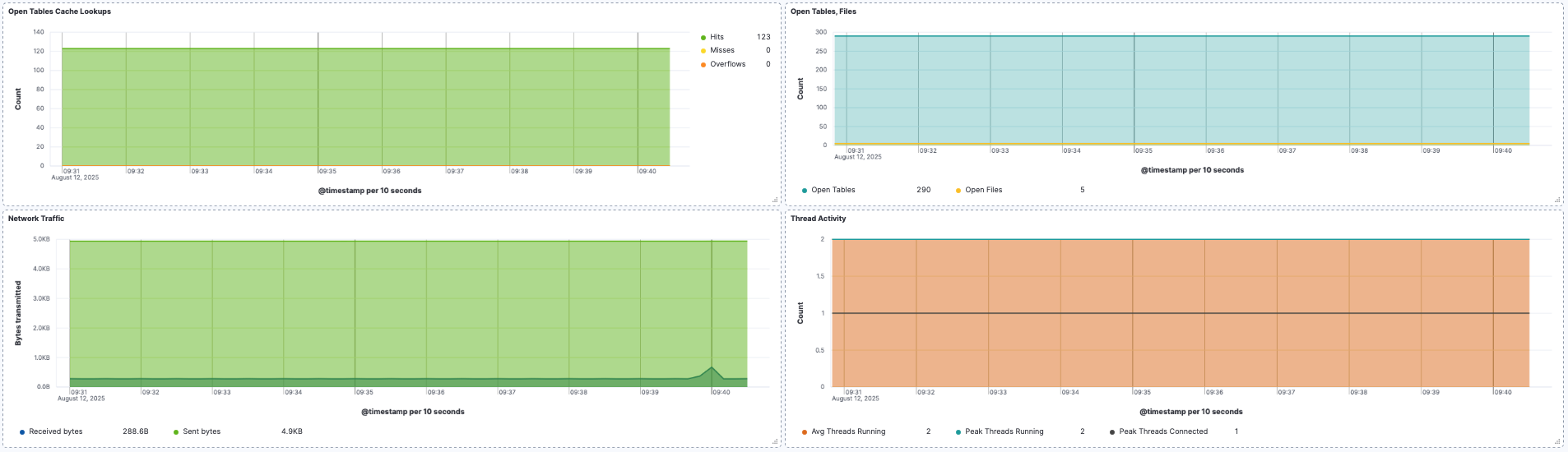Click the Peak Threads Running legend dot
Image resolution: width=1568 pixels, height=452 pixels.
point(958,432)
